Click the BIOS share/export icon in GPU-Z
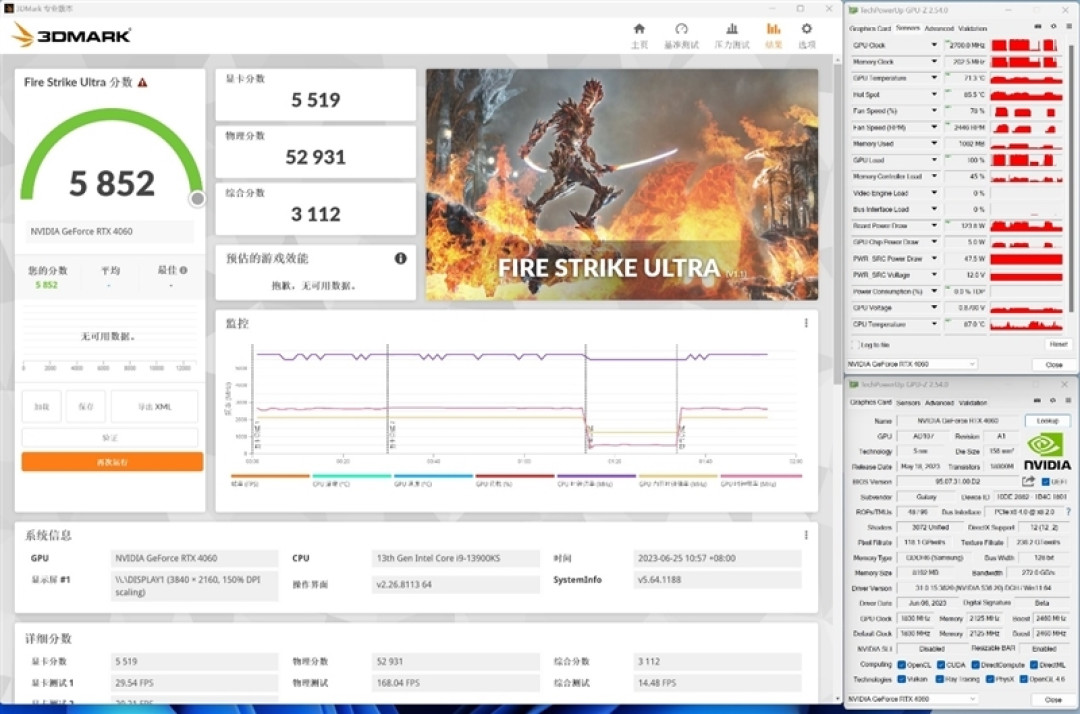The height and width of the screenshot is (714, 1080). coord(1028,481)
